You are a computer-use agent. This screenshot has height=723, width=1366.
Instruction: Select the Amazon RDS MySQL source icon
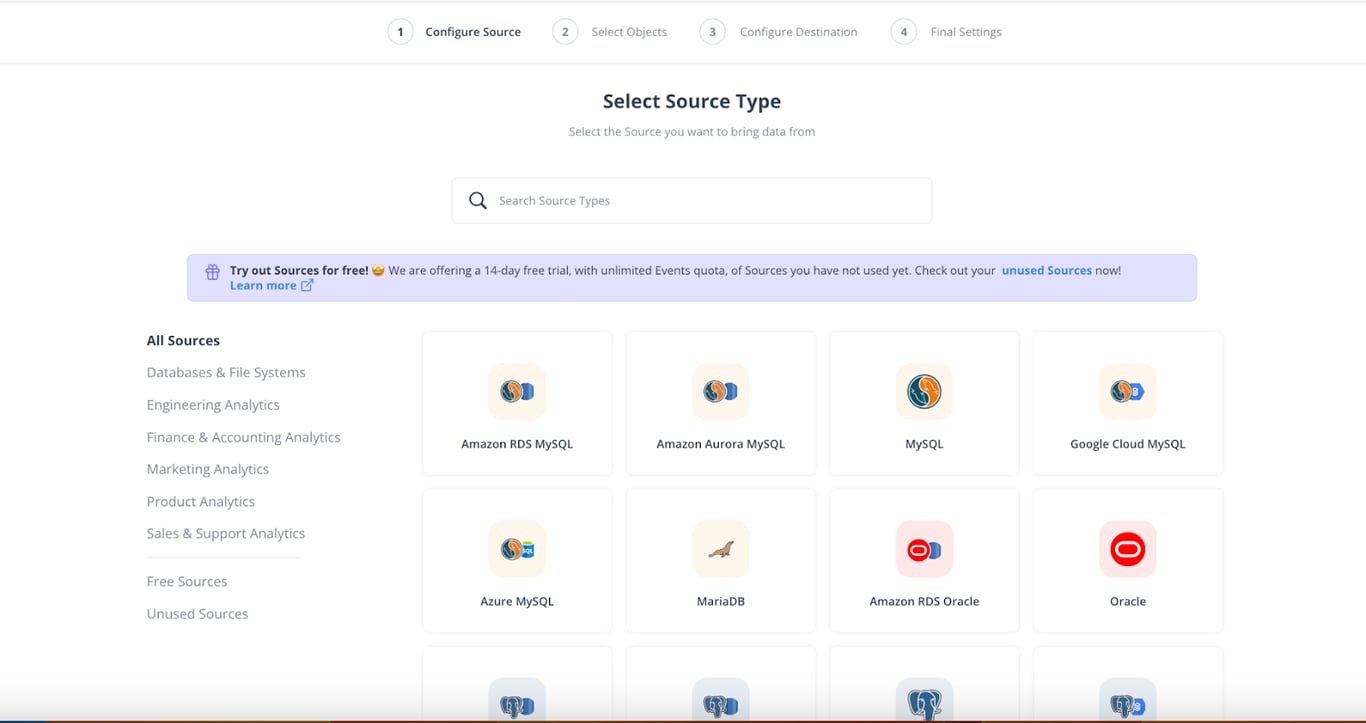click(x=517, y=391)
